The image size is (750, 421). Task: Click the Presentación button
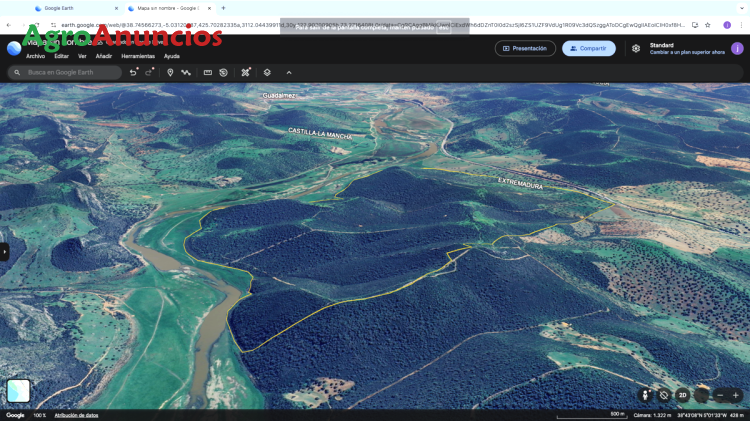[x=525, y=48]
